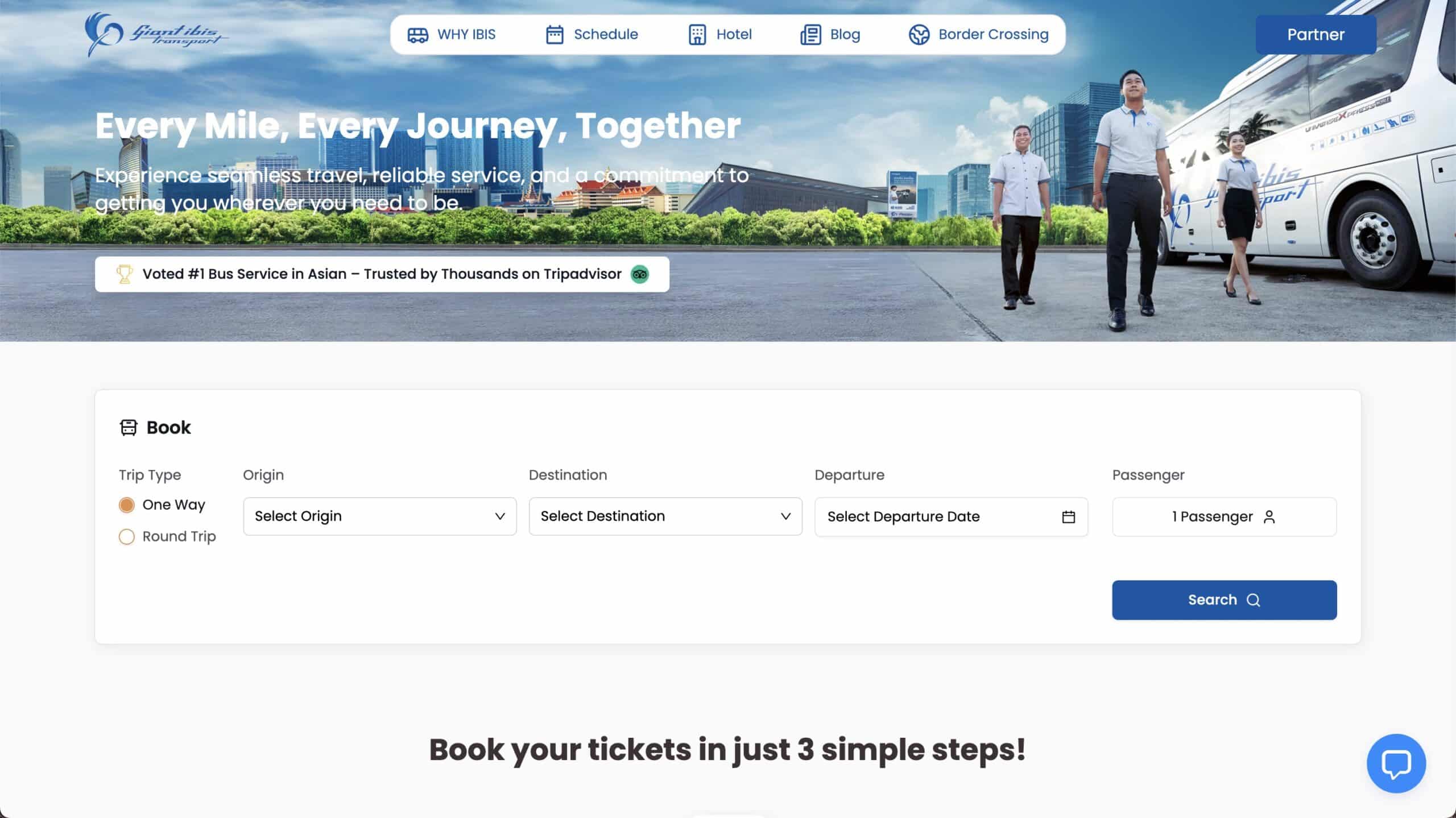Open the Select Origin dropdown
The width and height of the screenshot is (1456, 818).
click(x=380, y=516)
